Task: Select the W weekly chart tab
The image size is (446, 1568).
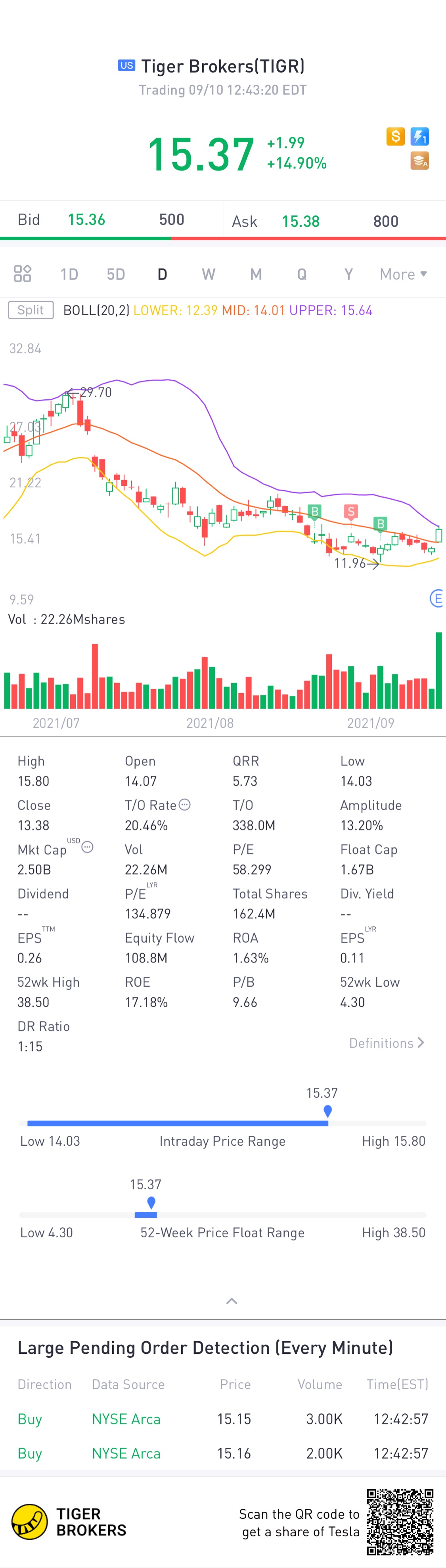Action: pyautogui.click(x=209, y=274)
